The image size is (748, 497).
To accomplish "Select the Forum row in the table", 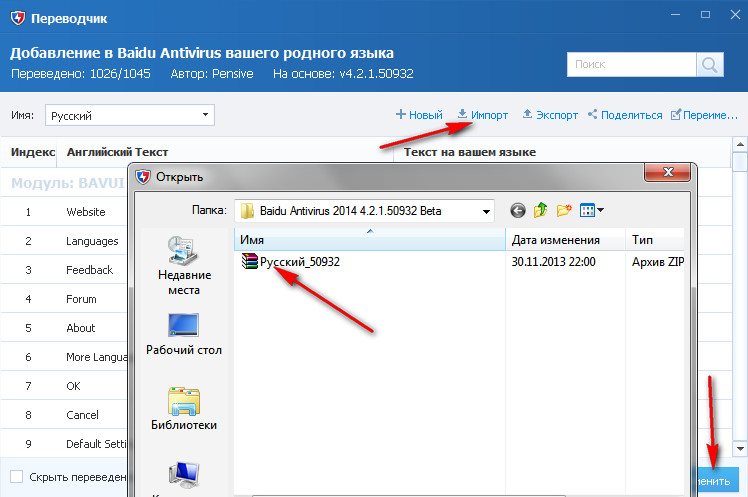I will coord(64,299).
